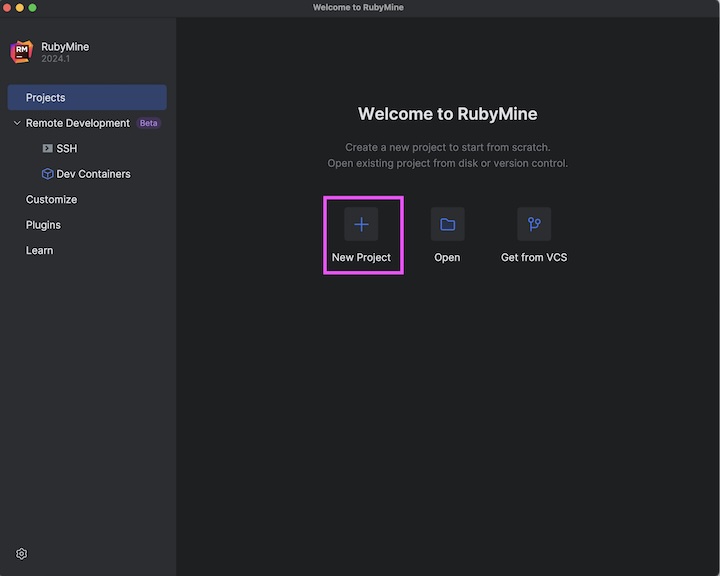Select the Dev Containers text entry
Viewport: 720px width, 576px height.
(93, 174)
